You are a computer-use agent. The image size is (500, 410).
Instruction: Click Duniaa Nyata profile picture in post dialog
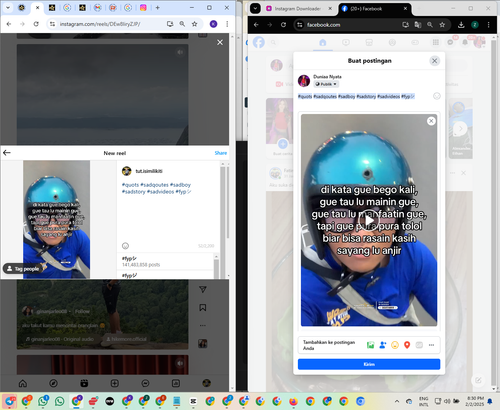tap(304, 81)
